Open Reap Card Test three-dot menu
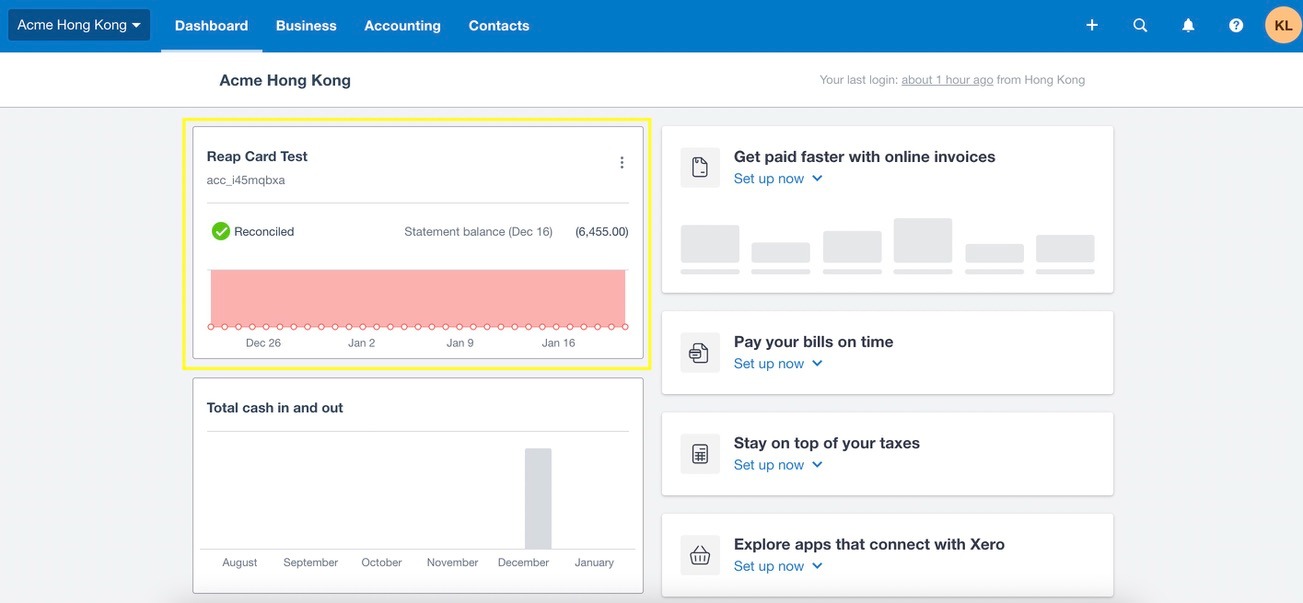The height and width of the screenshot is (603, 1303). point(622,162)
